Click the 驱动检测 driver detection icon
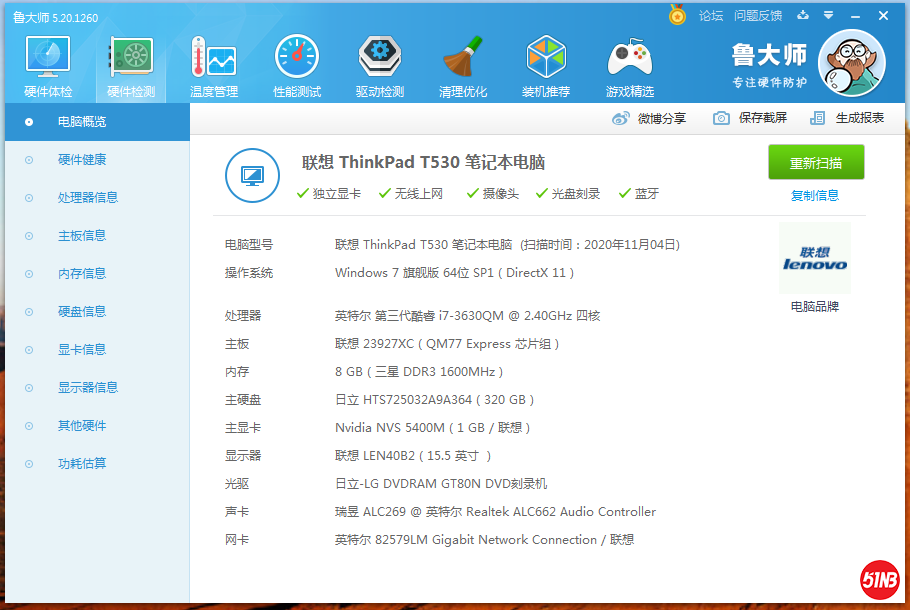910x610 pixels. tap(380, 63)
